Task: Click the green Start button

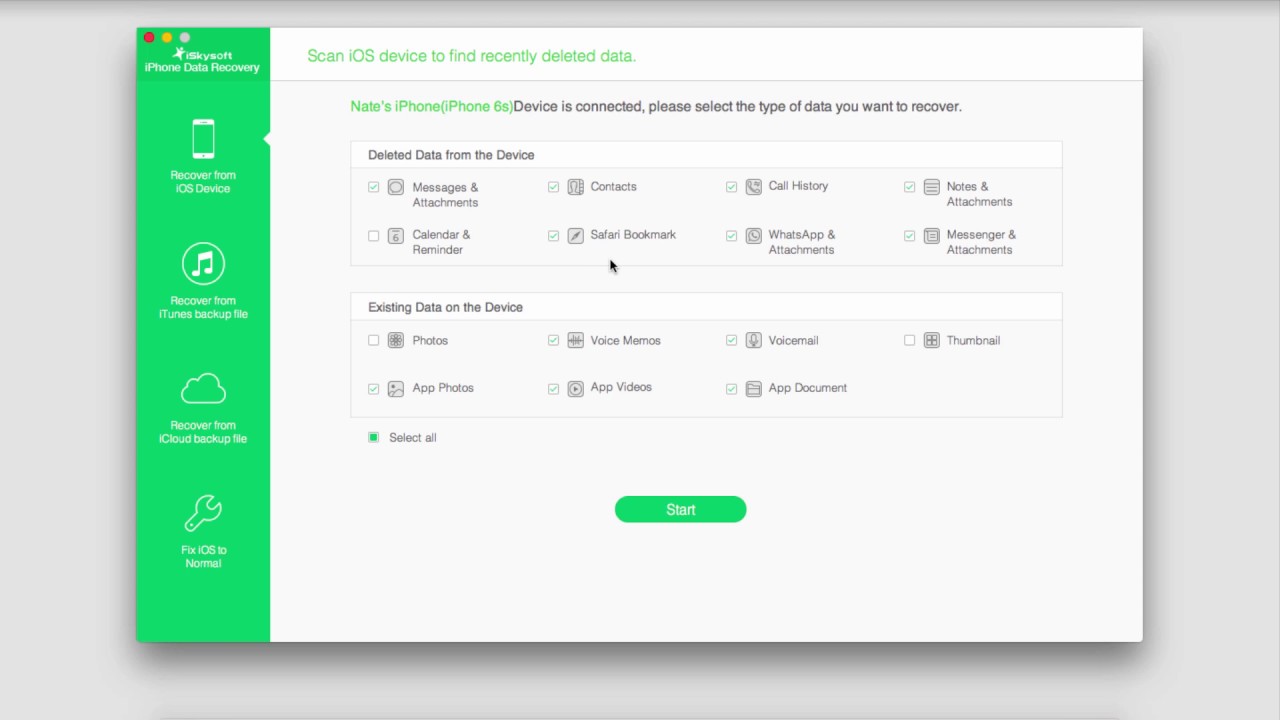Action: (x=680, y=509)
